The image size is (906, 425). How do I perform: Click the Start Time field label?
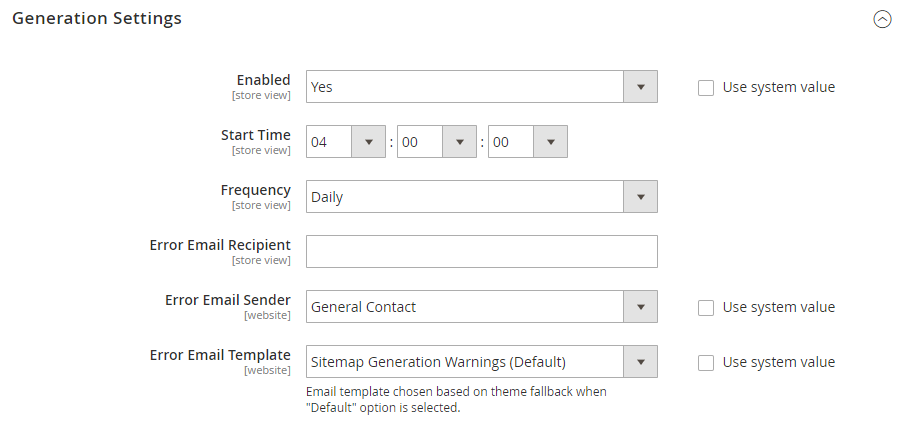(255, 135)
